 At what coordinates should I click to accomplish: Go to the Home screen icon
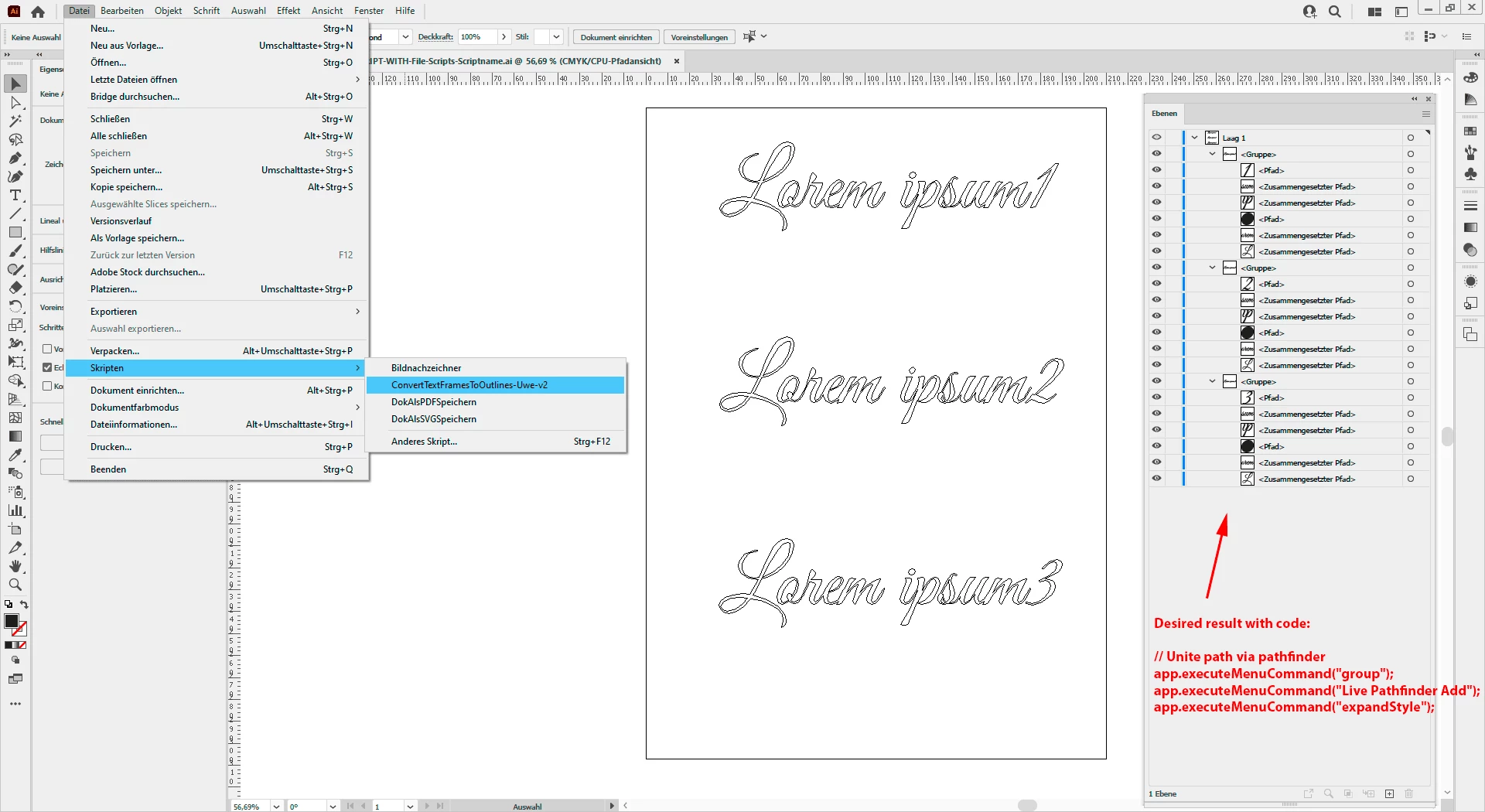coord(38,12)
